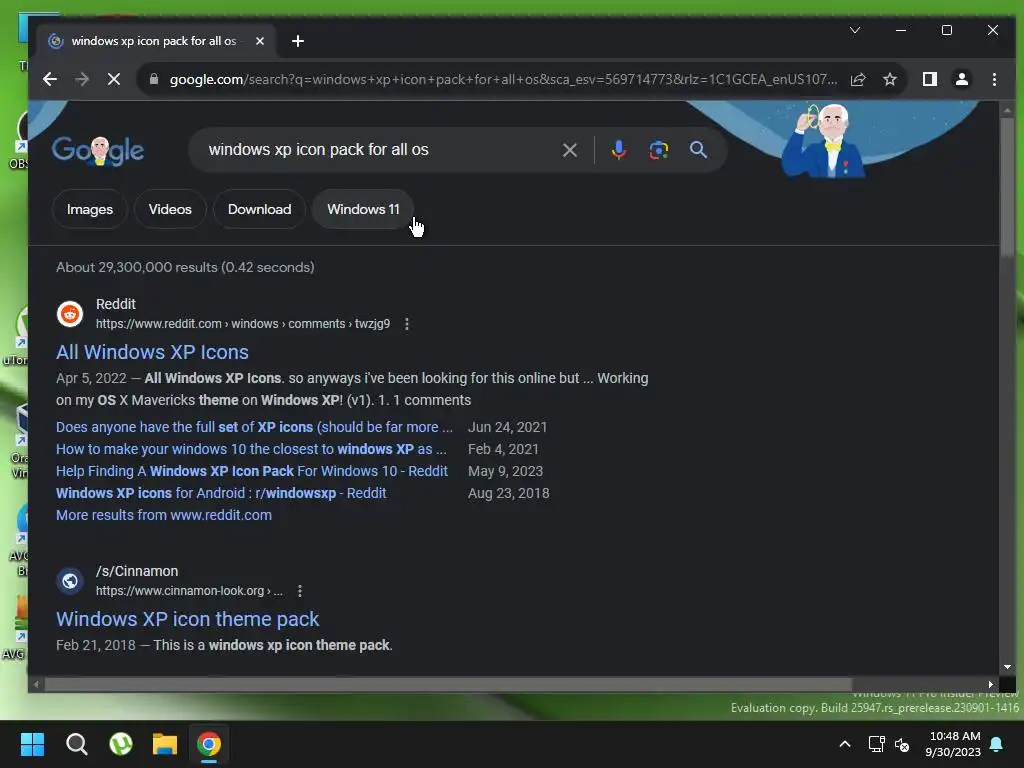Bookmark this page with the star icon
1024x768 pixels.
(x=889, y=80)
